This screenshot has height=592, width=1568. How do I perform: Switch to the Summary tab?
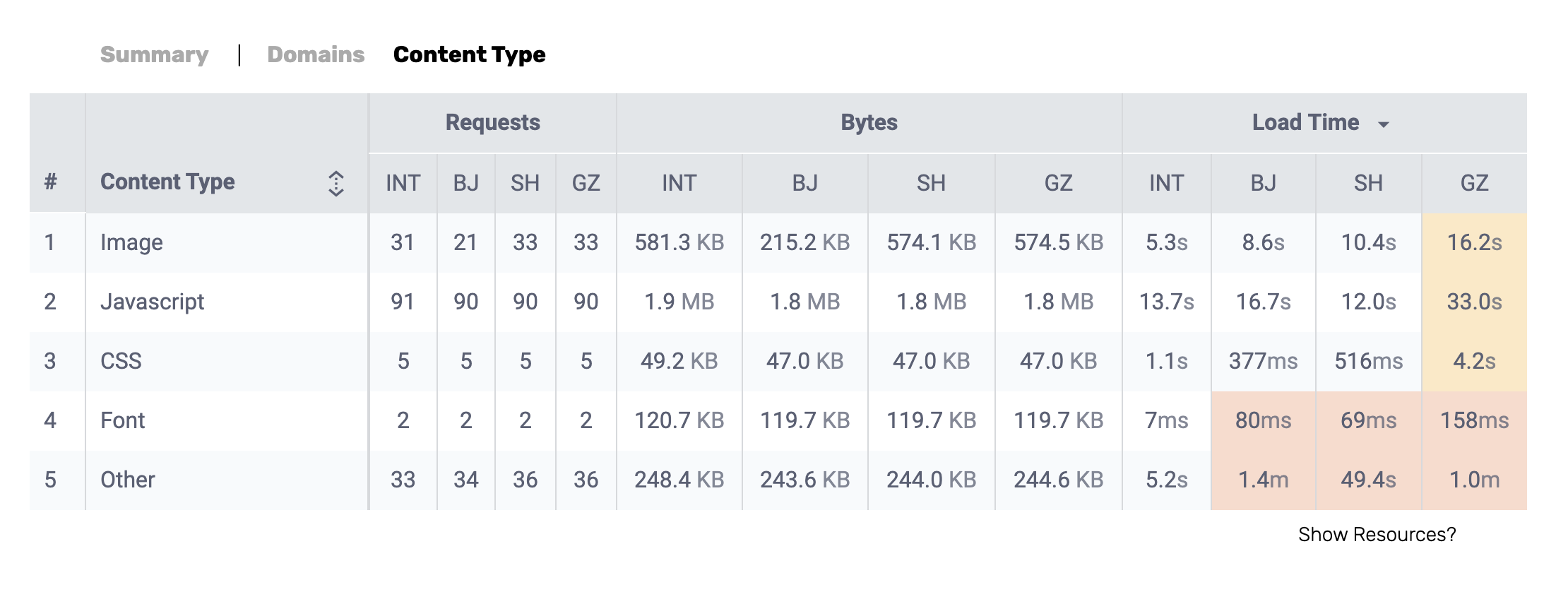click(154, 54)
